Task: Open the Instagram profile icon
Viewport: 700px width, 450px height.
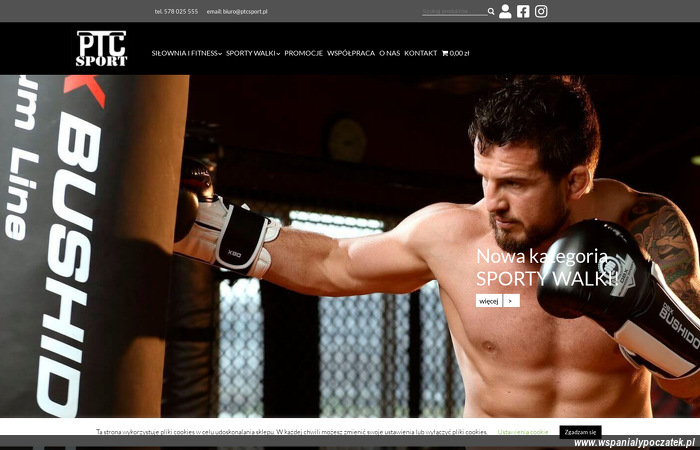Action: 541,11
